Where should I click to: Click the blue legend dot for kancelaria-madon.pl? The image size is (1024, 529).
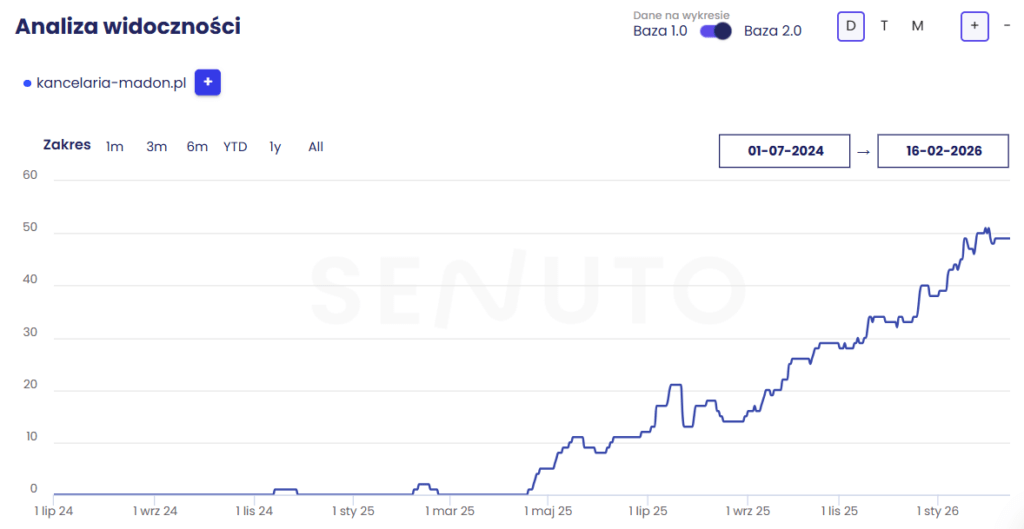pos(27,83)
